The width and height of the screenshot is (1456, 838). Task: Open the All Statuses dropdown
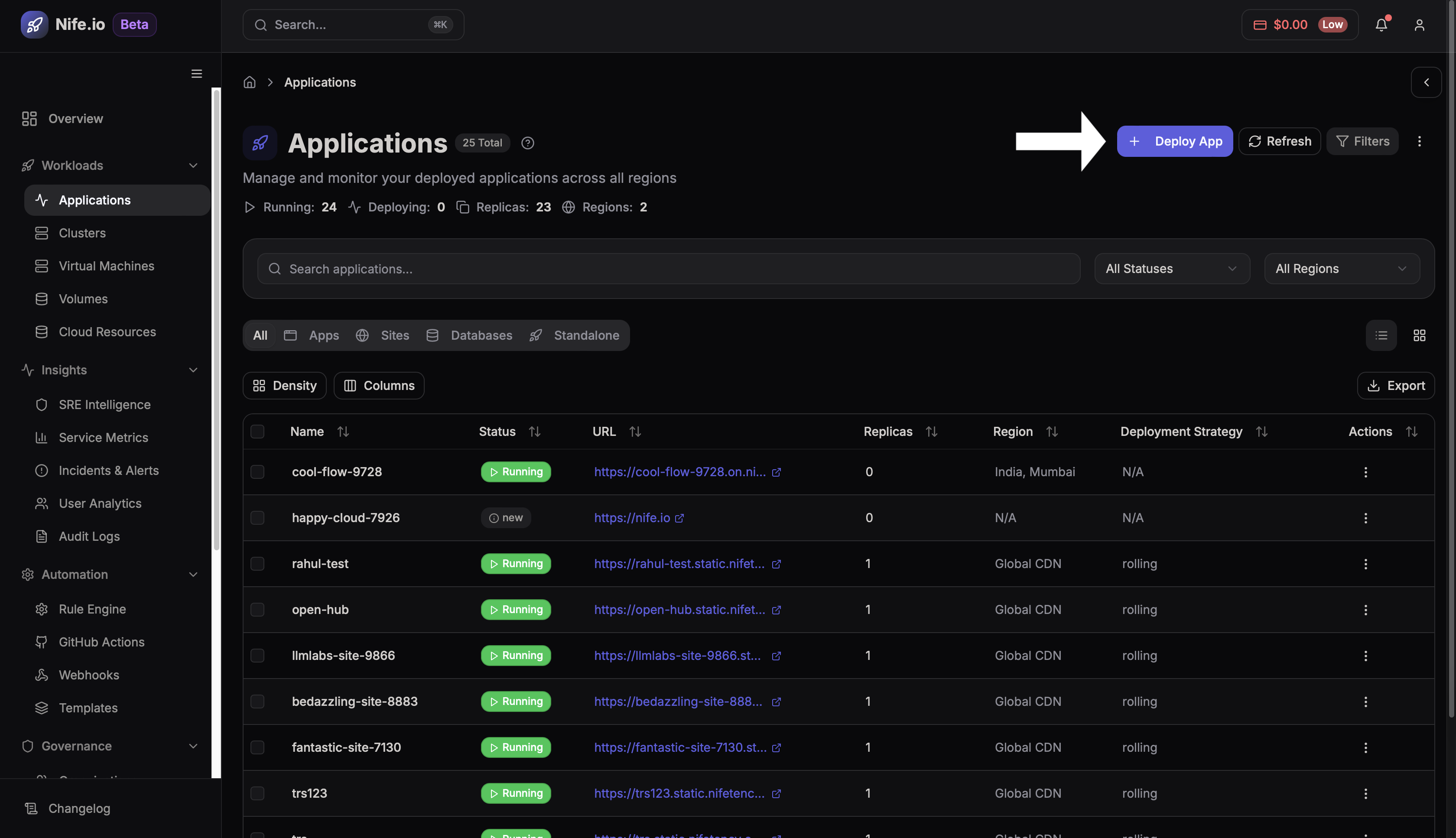[x=1172, y=268]
